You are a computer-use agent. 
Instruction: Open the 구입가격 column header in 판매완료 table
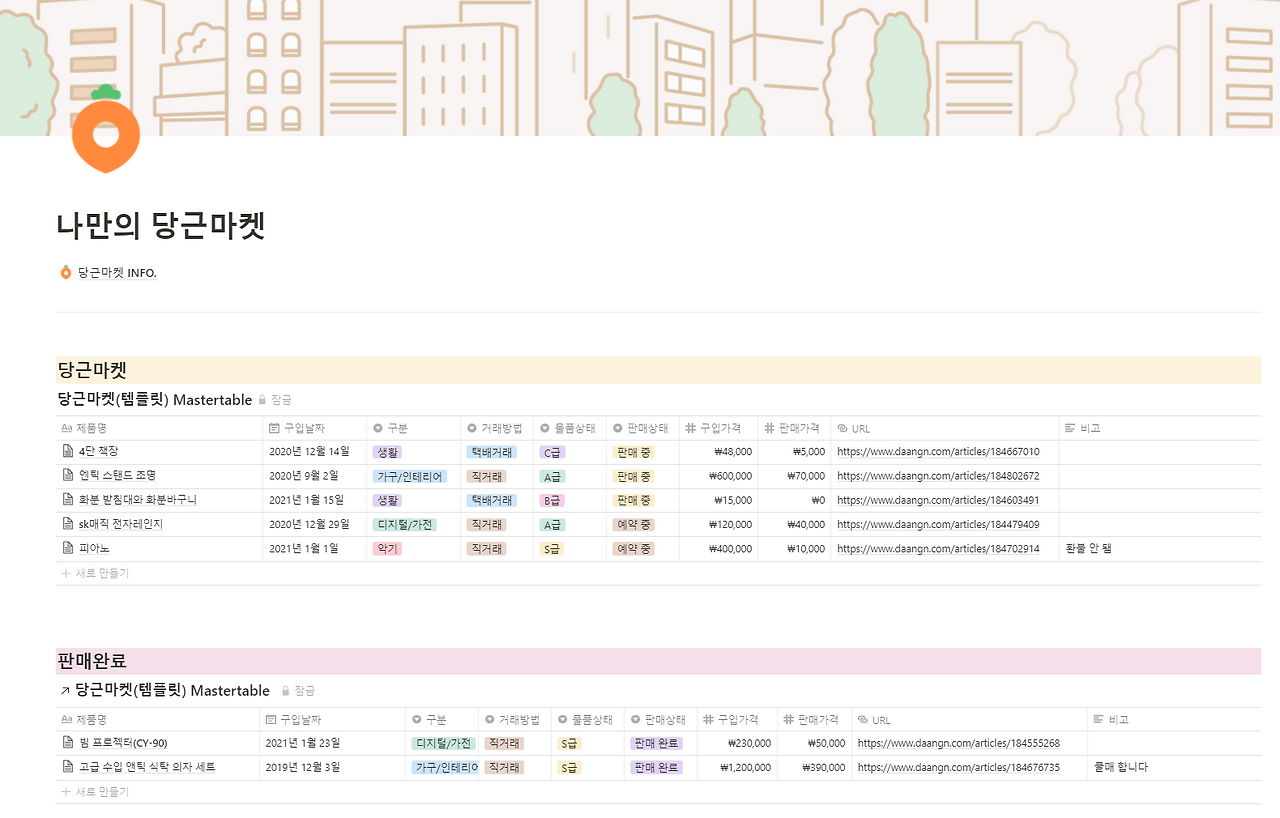737,719
